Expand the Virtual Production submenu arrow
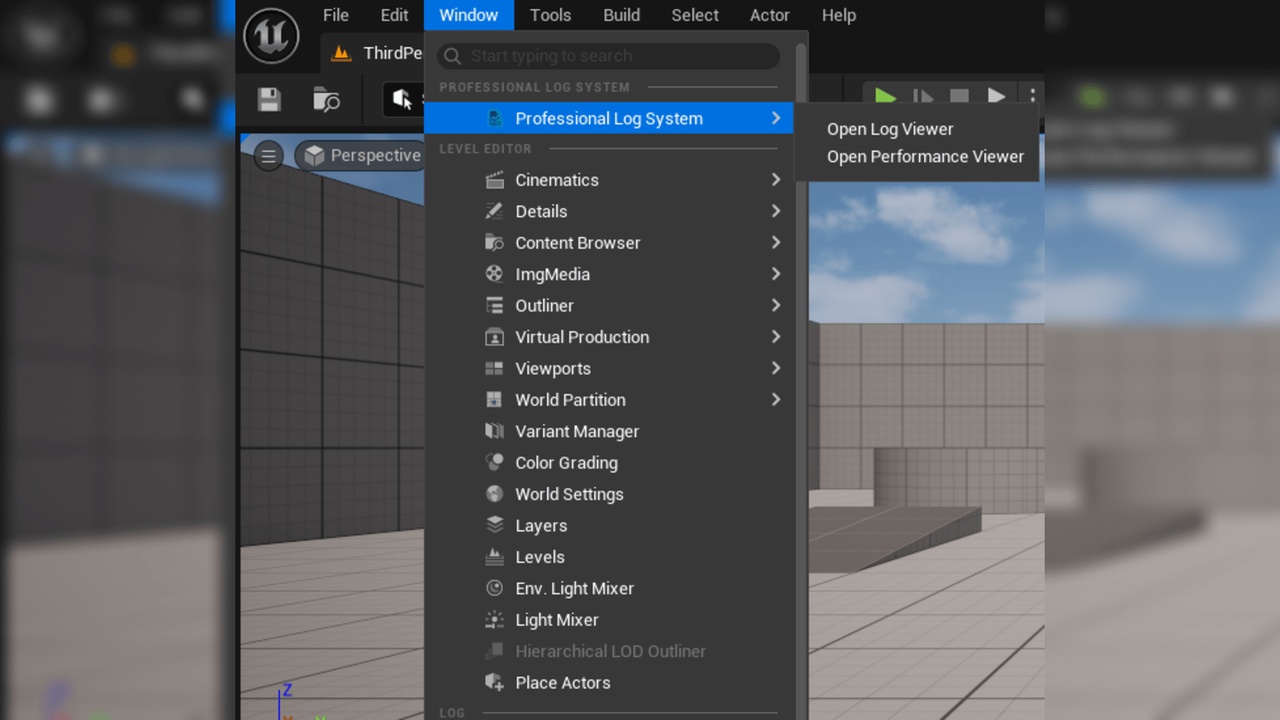The width and height of the screenshot is (1280, 720). pos(776,337)
